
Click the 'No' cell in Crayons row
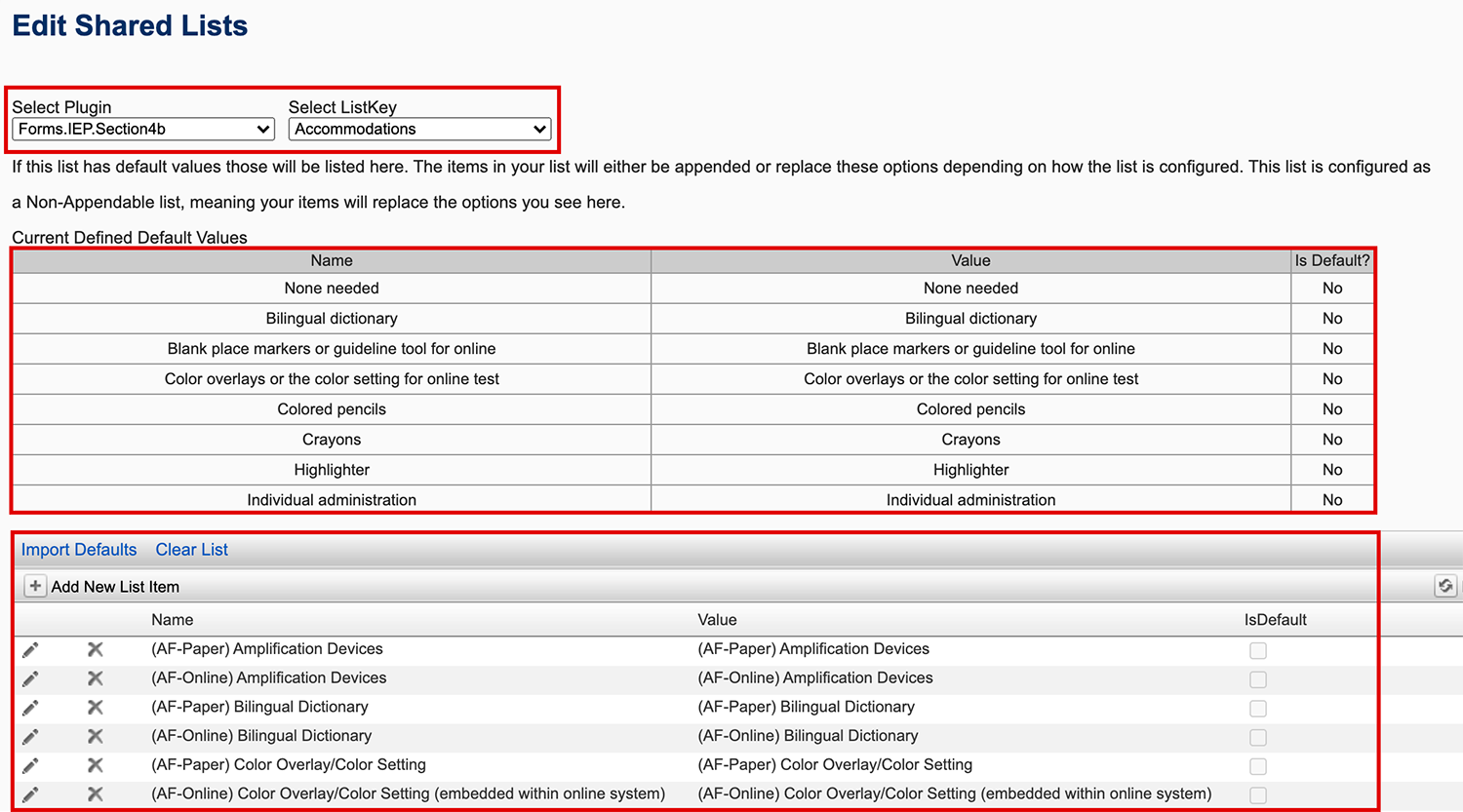tap(1332, 440)
